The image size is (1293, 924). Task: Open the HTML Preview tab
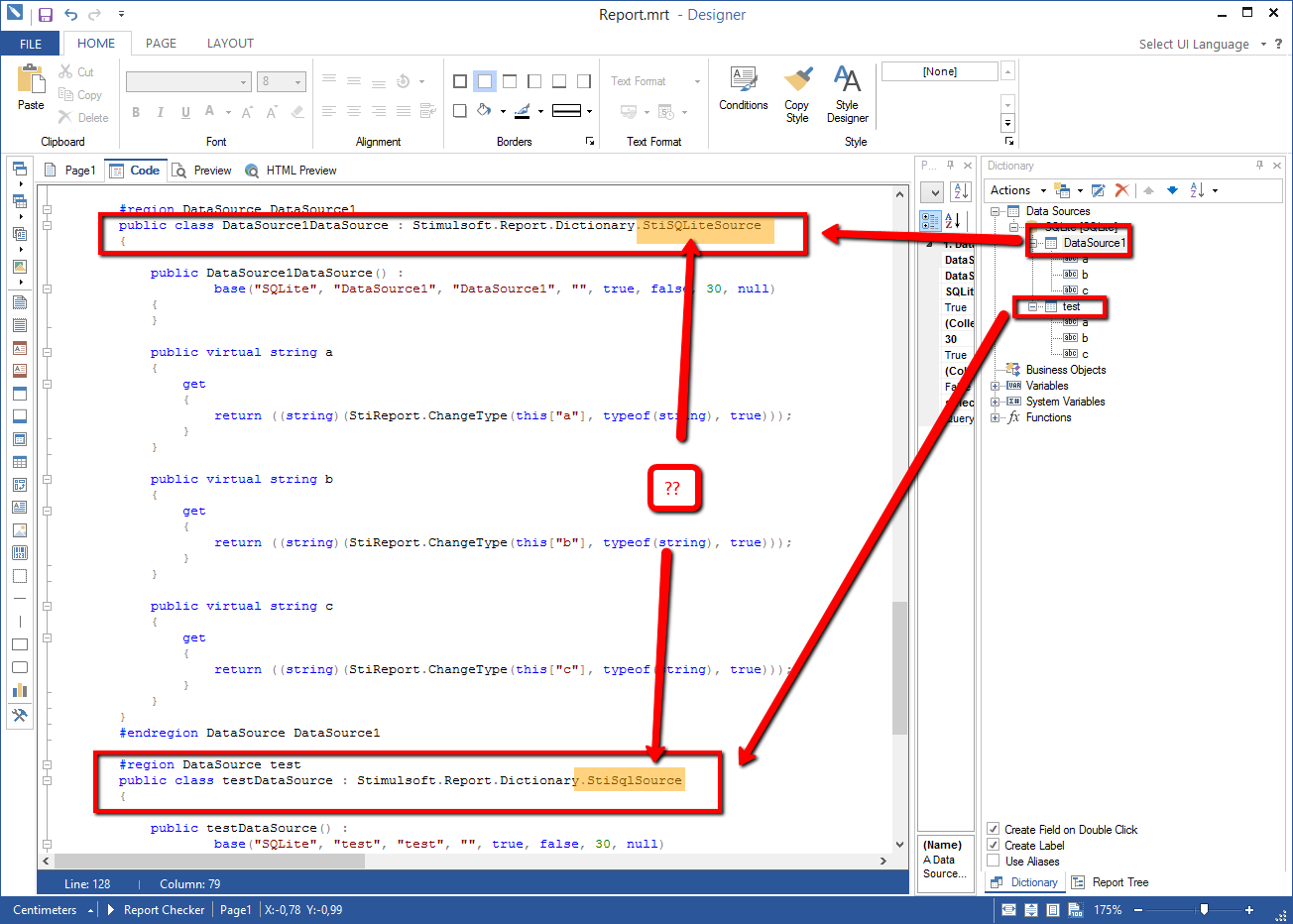291,171
